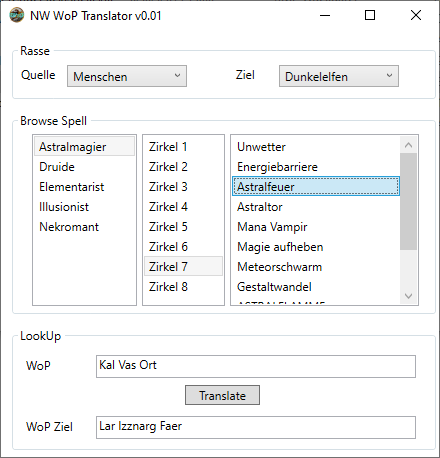Pick the Mana Vampir spell
This screenshot has width=440, height=458.
[x=316, y=227]
